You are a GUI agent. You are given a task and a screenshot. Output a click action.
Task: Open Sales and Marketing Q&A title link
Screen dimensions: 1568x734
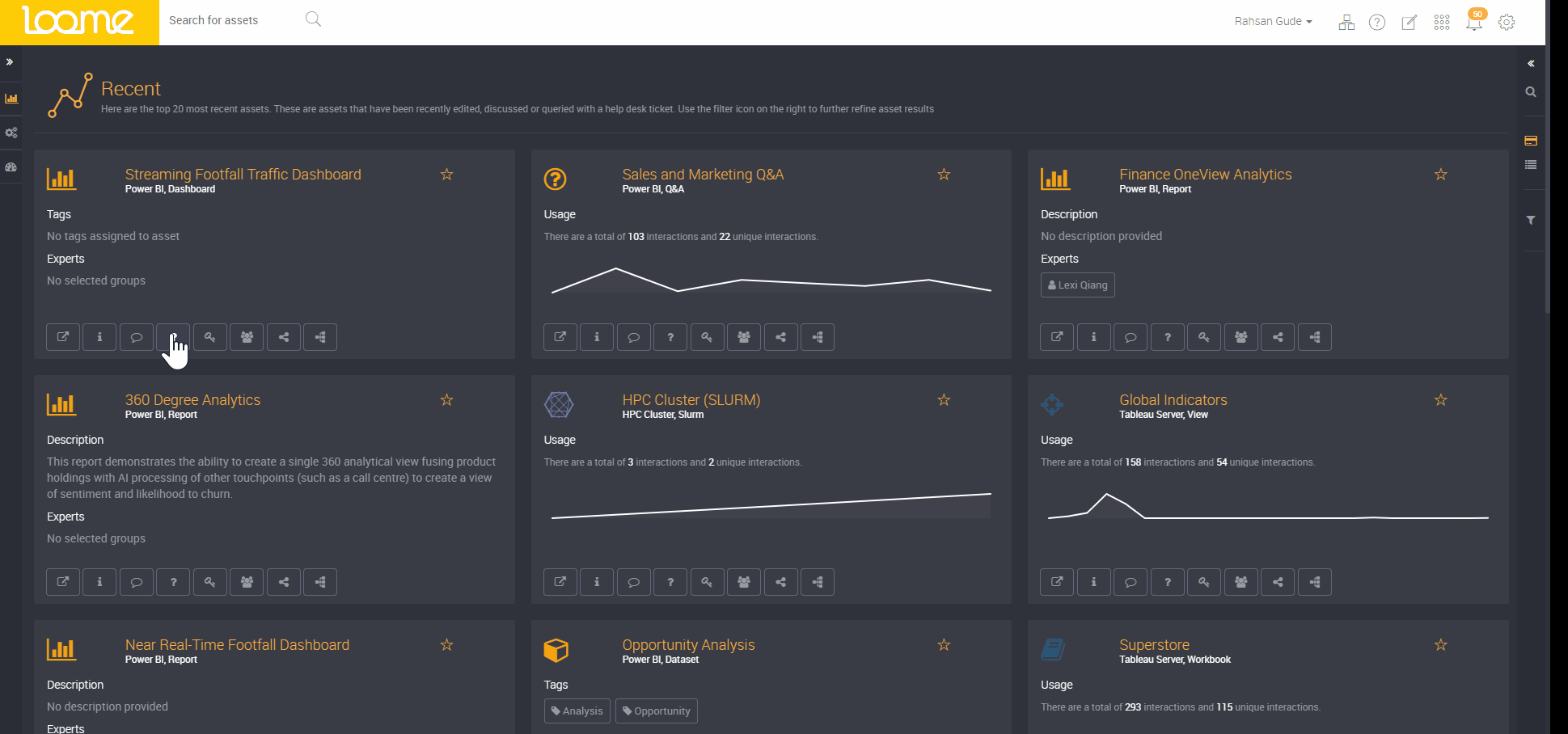(703, 175)
